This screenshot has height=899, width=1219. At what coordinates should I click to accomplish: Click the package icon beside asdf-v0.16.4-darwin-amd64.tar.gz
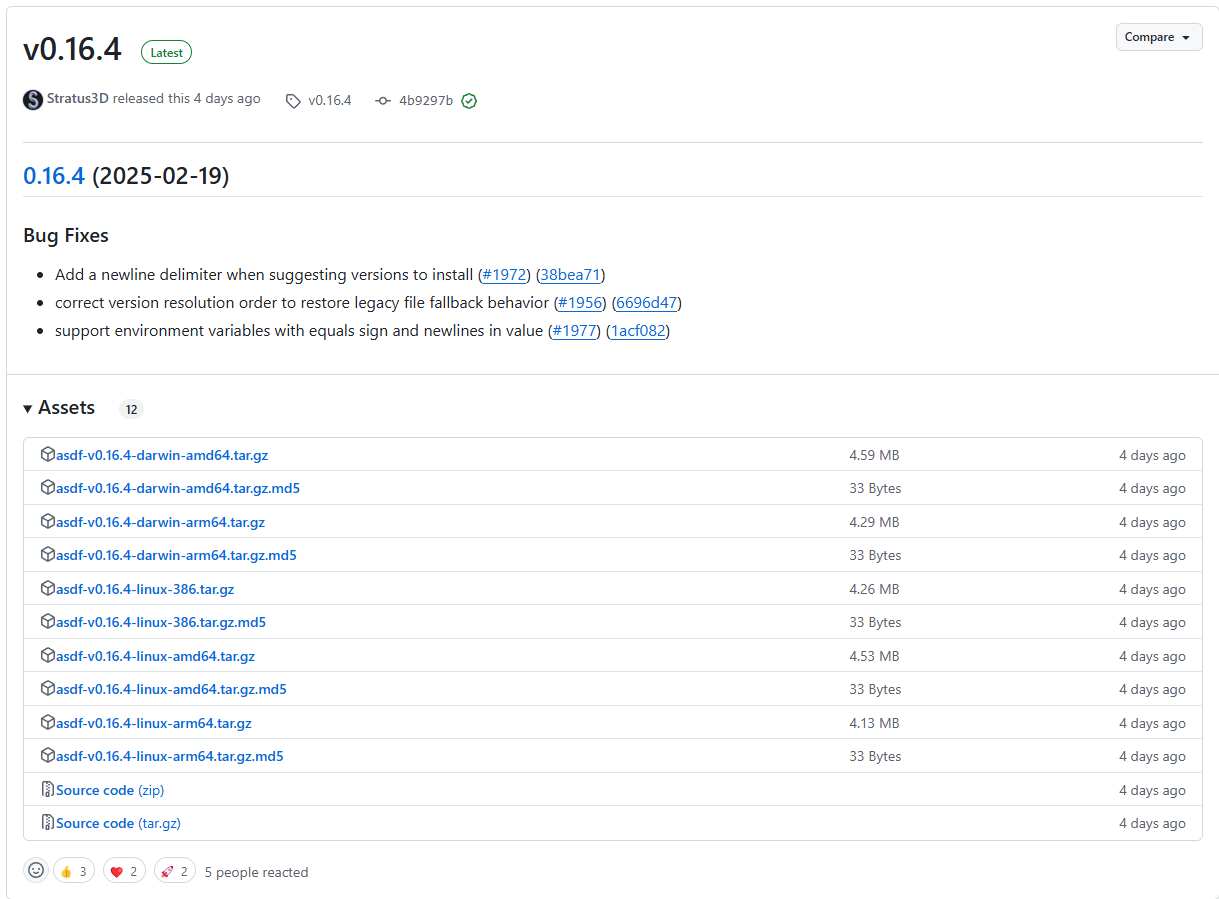tap(48, 454)
